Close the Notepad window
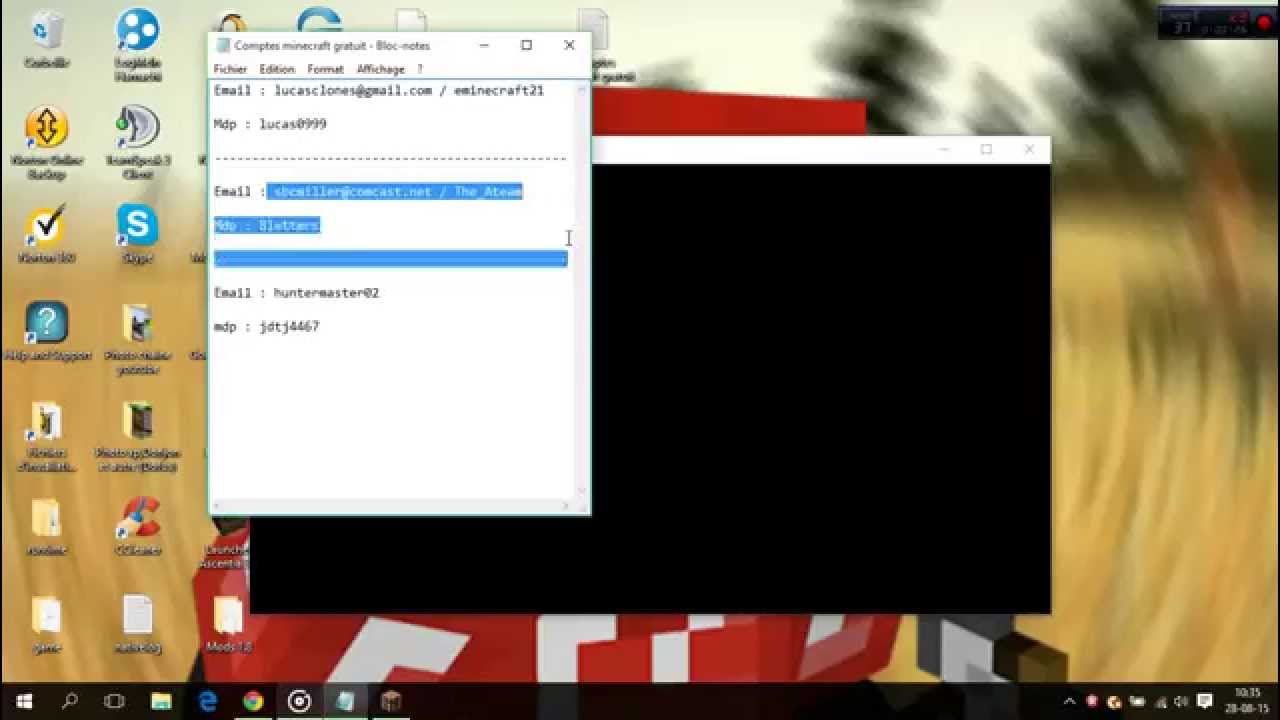 [569, 45]
